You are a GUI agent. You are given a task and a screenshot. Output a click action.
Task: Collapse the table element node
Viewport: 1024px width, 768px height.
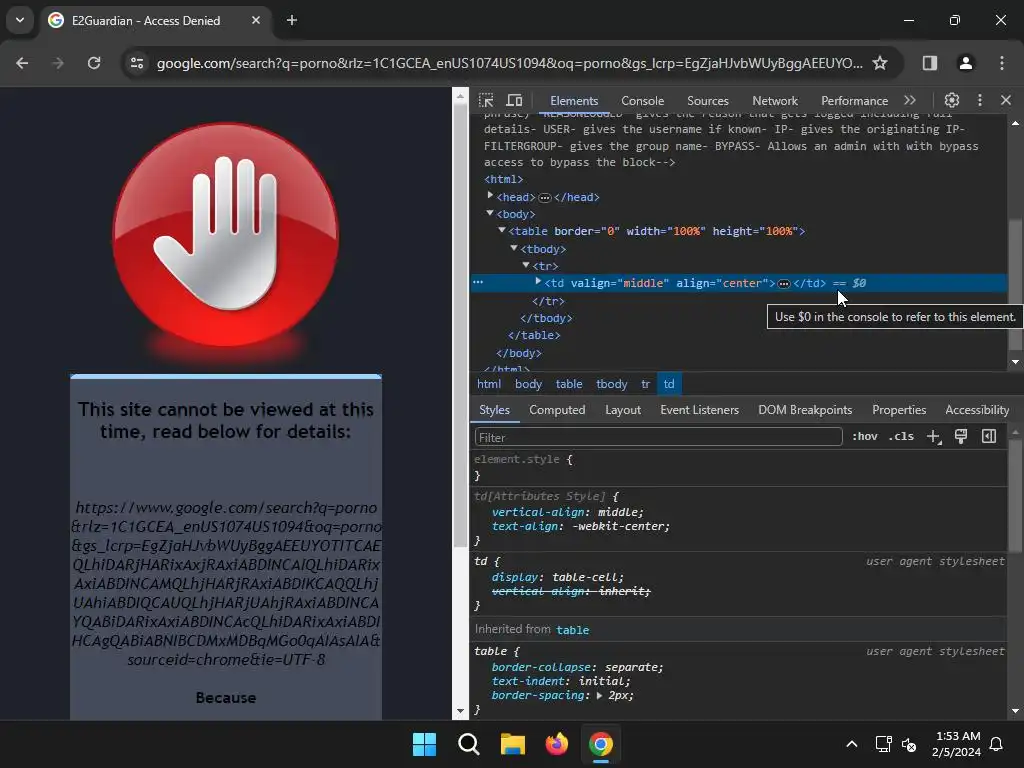pyautogui.click(x=502, y=230)
